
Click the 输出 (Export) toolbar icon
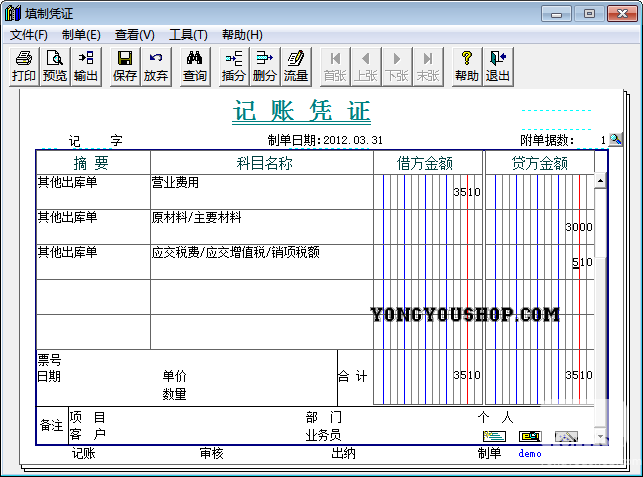point(86,66)
